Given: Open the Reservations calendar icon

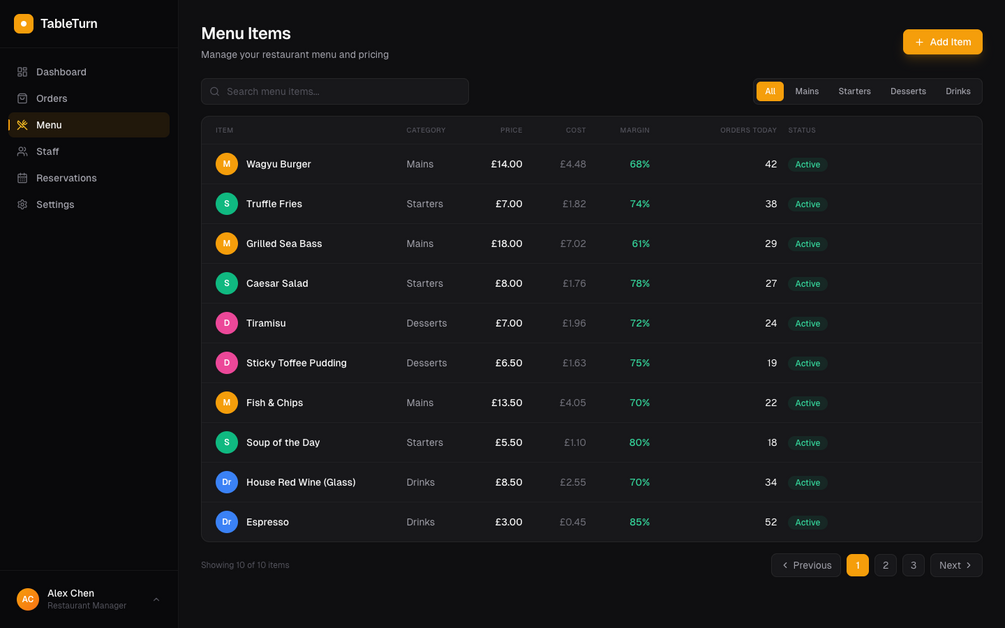Looking at the screenshot, I should 22,178.
